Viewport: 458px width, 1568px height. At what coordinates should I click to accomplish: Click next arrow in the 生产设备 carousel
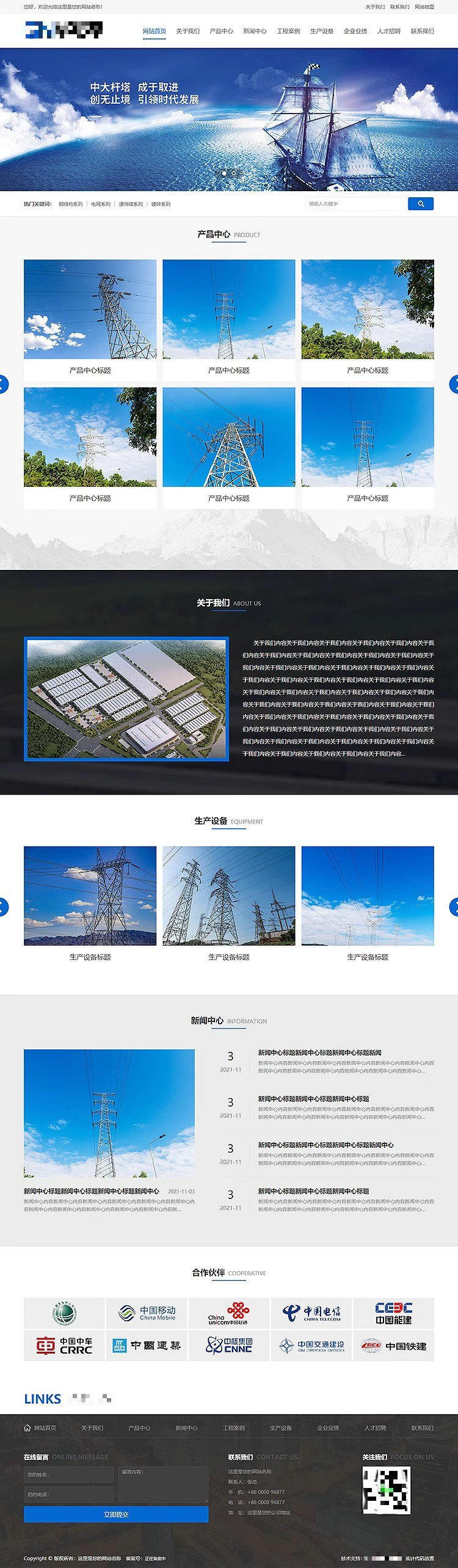coord(454,906)
